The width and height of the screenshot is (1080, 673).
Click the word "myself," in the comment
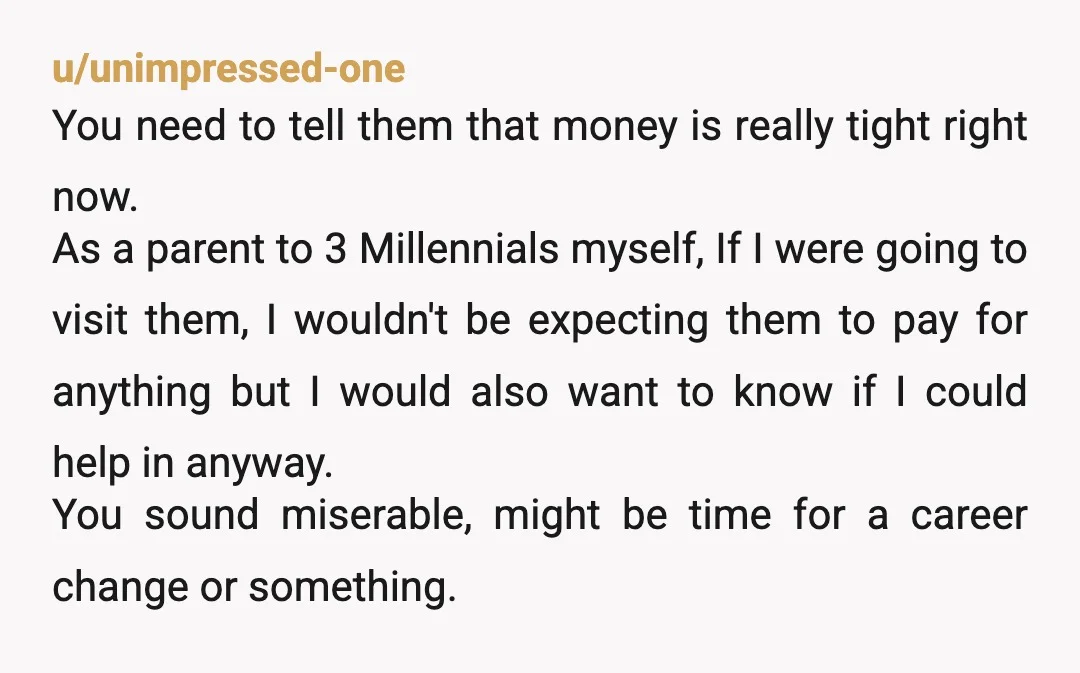[637, 251]
